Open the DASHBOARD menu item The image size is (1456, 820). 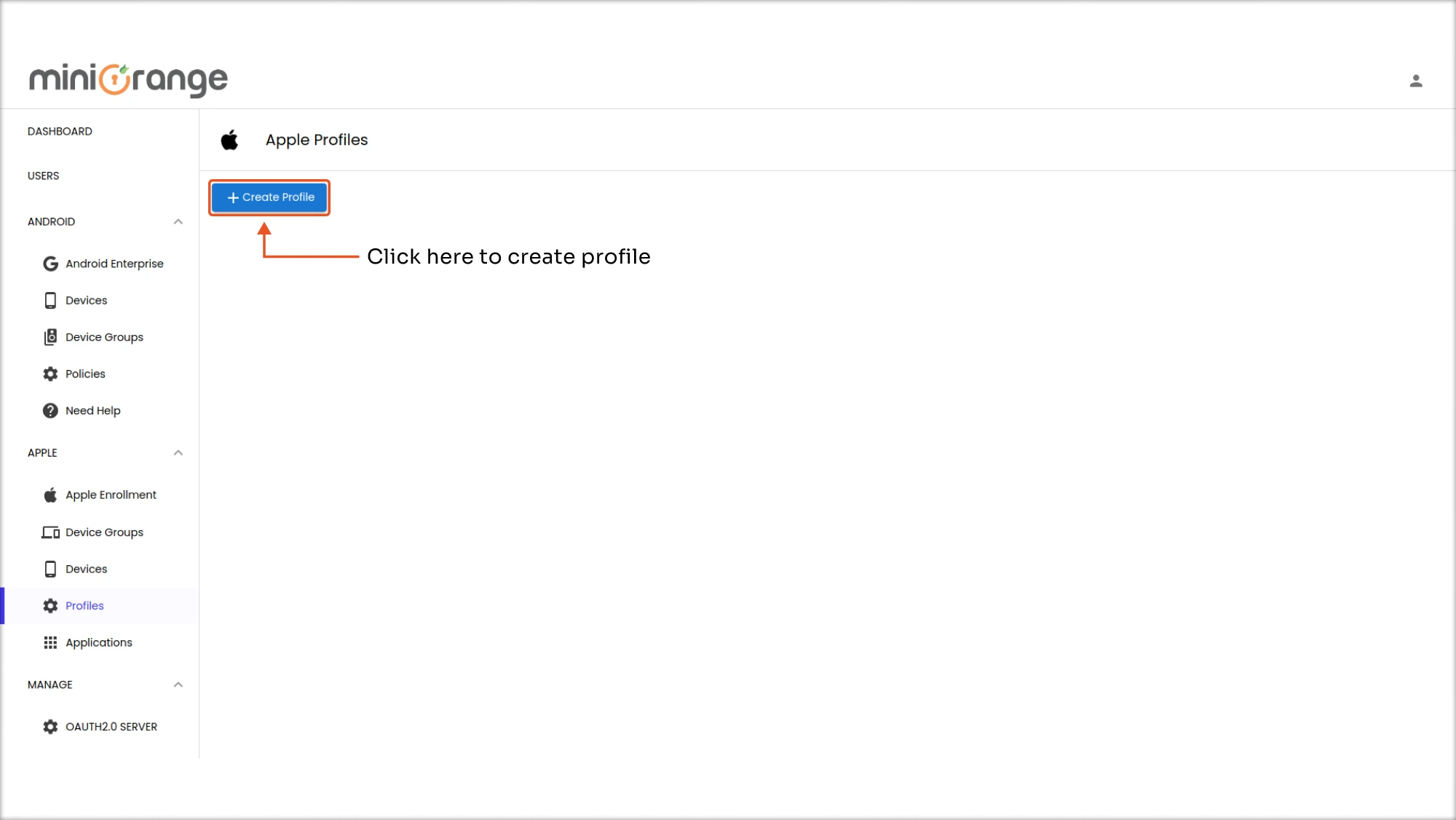[59, 131]
